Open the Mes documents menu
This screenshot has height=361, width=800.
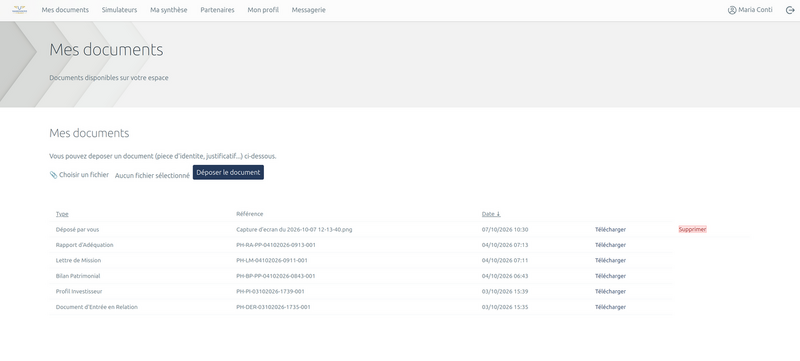pos(65,10)
